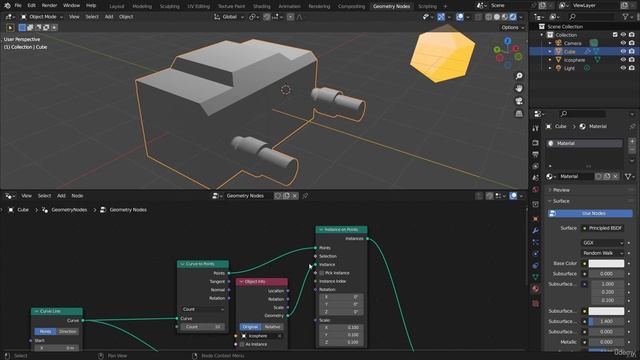Switch perspective/orthographic grid gizmo icon
The width and height of the screenshot is (640, 360).
click(519, 113)
